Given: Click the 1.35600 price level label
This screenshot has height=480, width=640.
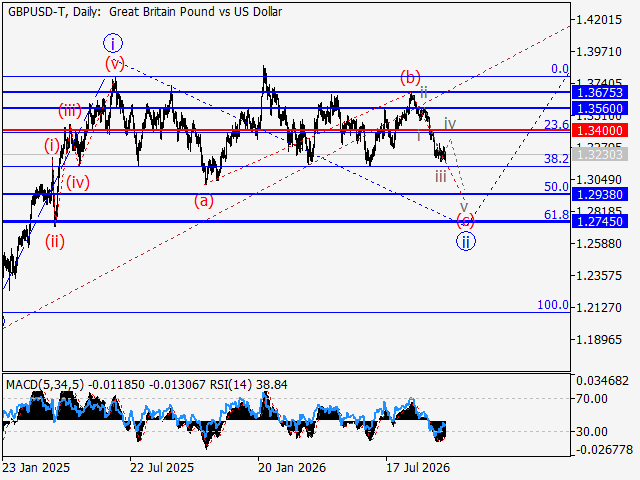Looking at the screenshot, I should [x=600, y=109].
